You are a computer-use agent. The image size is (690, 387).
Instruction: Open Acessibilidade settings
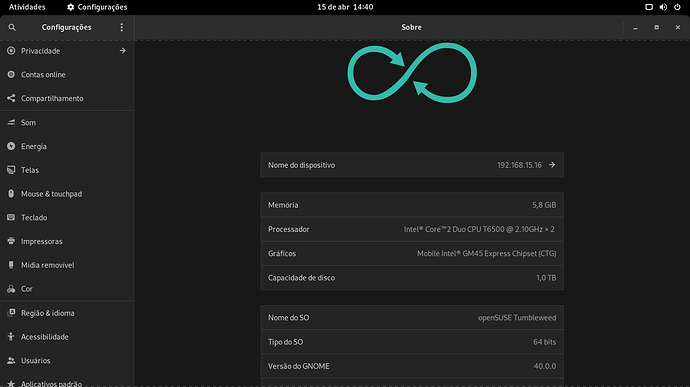click(67, 337)
